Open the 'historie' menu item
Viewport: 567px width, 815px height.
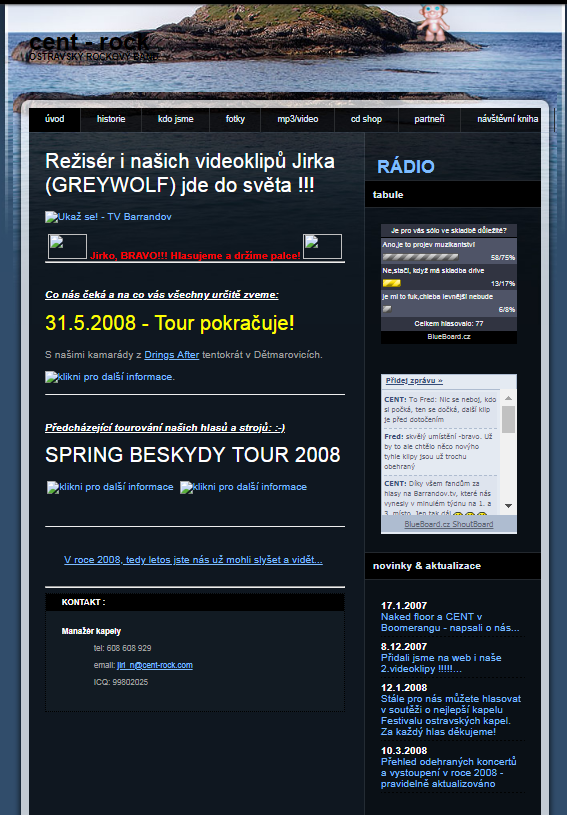pos(111,119)
